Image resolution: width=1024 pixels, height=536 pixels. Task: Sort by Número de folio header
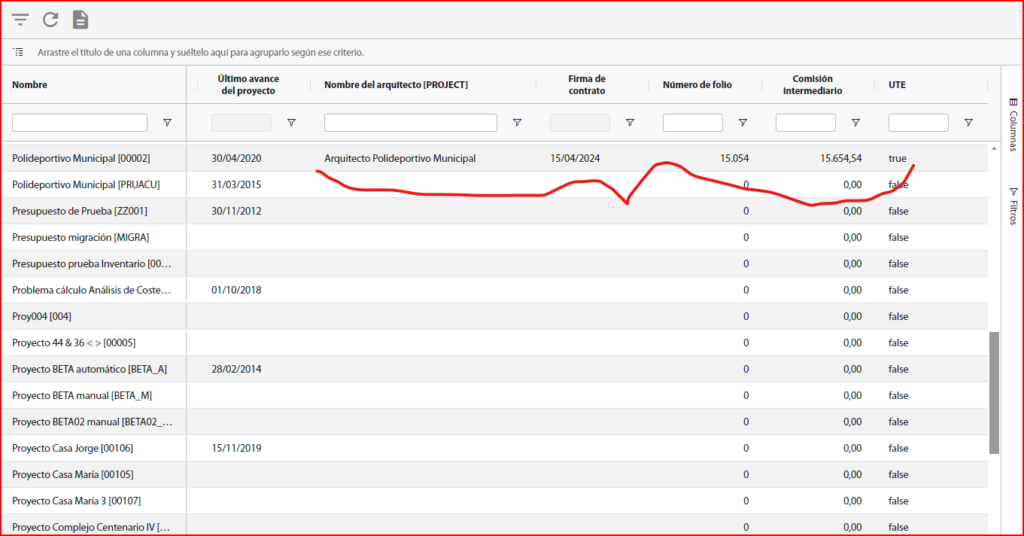[697, 85]
